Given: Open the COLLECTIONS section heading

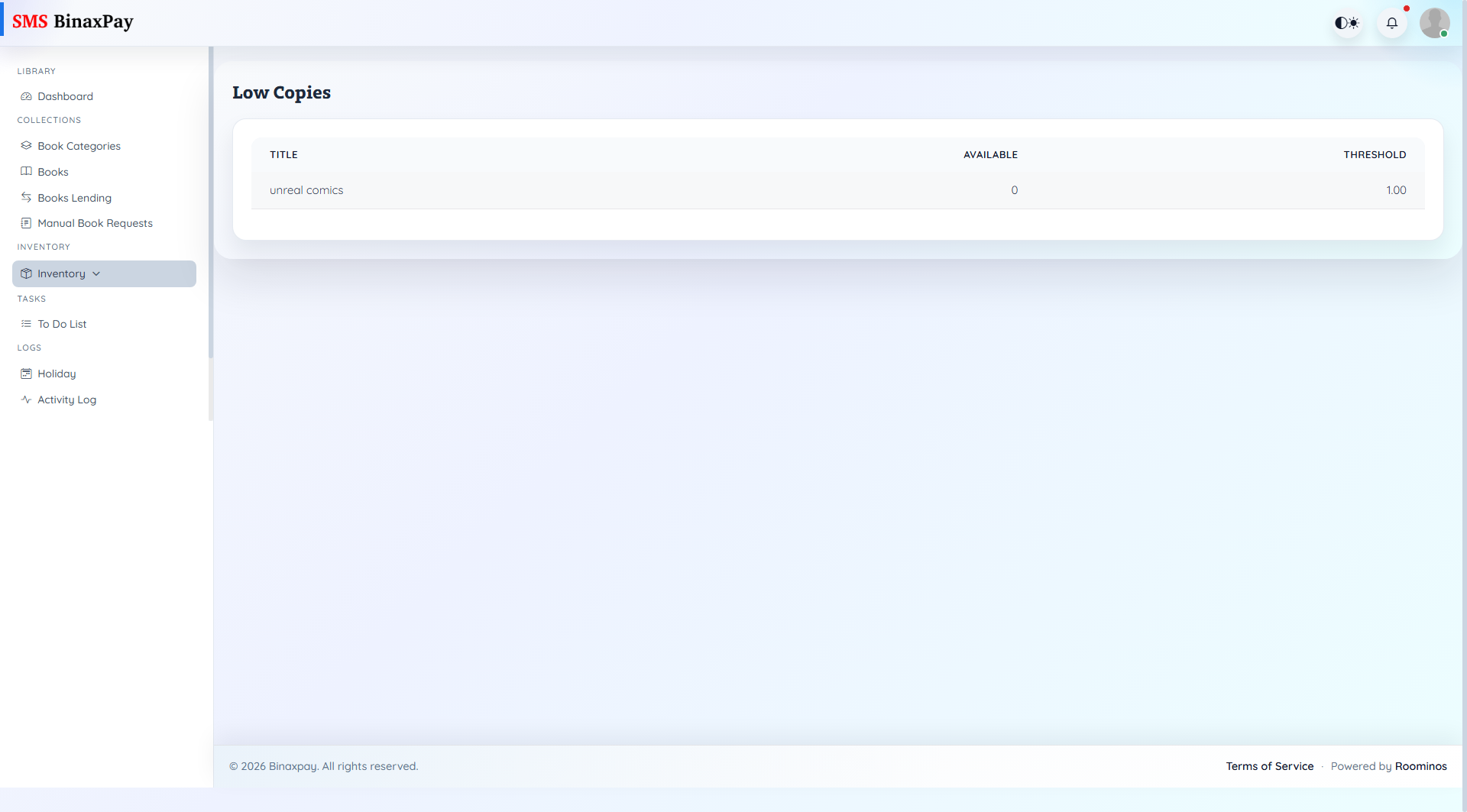Looking at the screenshot, I should point(49,120).
